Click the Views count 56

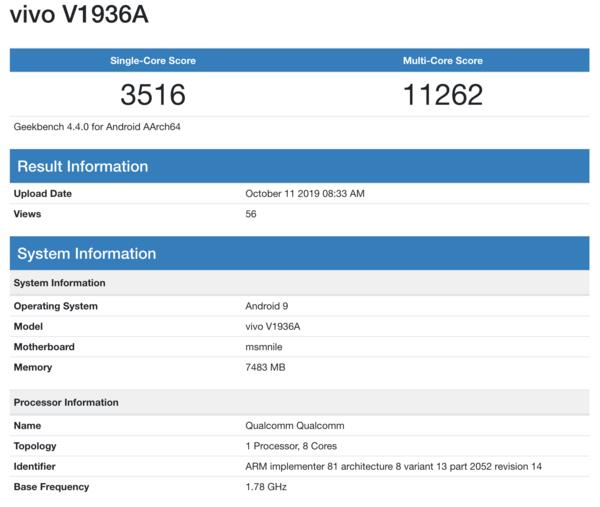[x=251, y=214]
